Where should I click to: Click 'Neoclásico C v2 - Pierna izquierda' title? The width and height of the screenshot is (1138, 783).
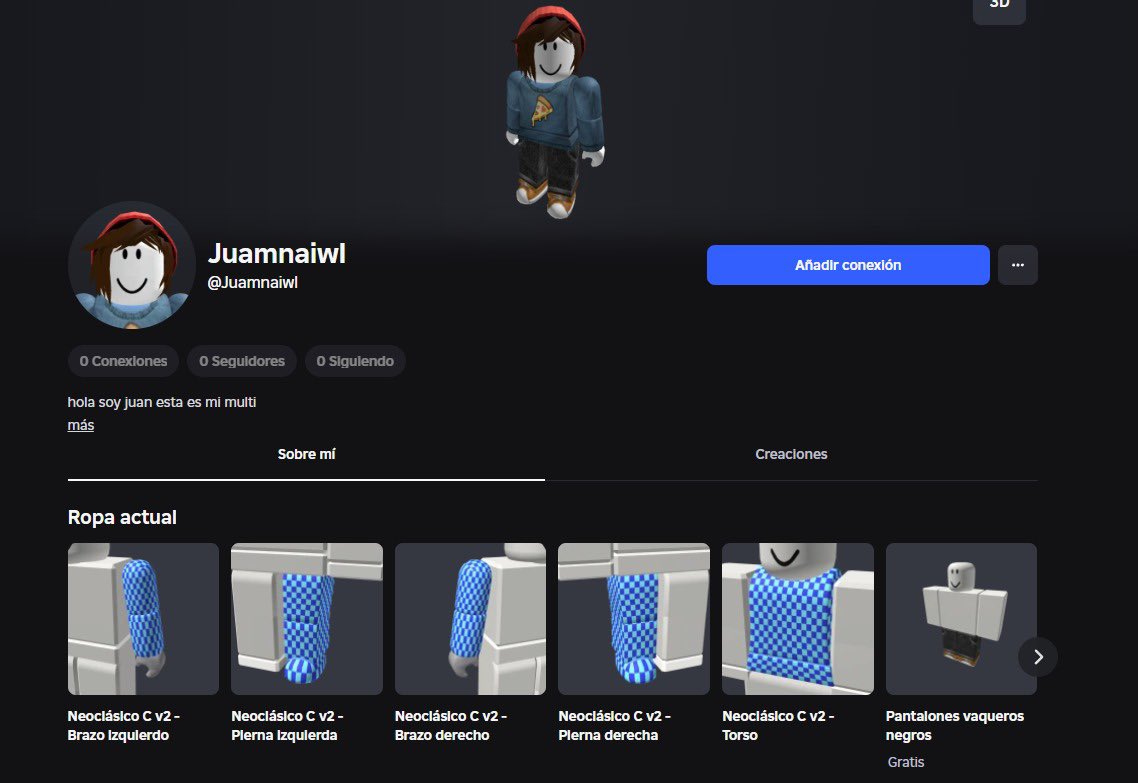pyautogui.click(x=287, y=726)
